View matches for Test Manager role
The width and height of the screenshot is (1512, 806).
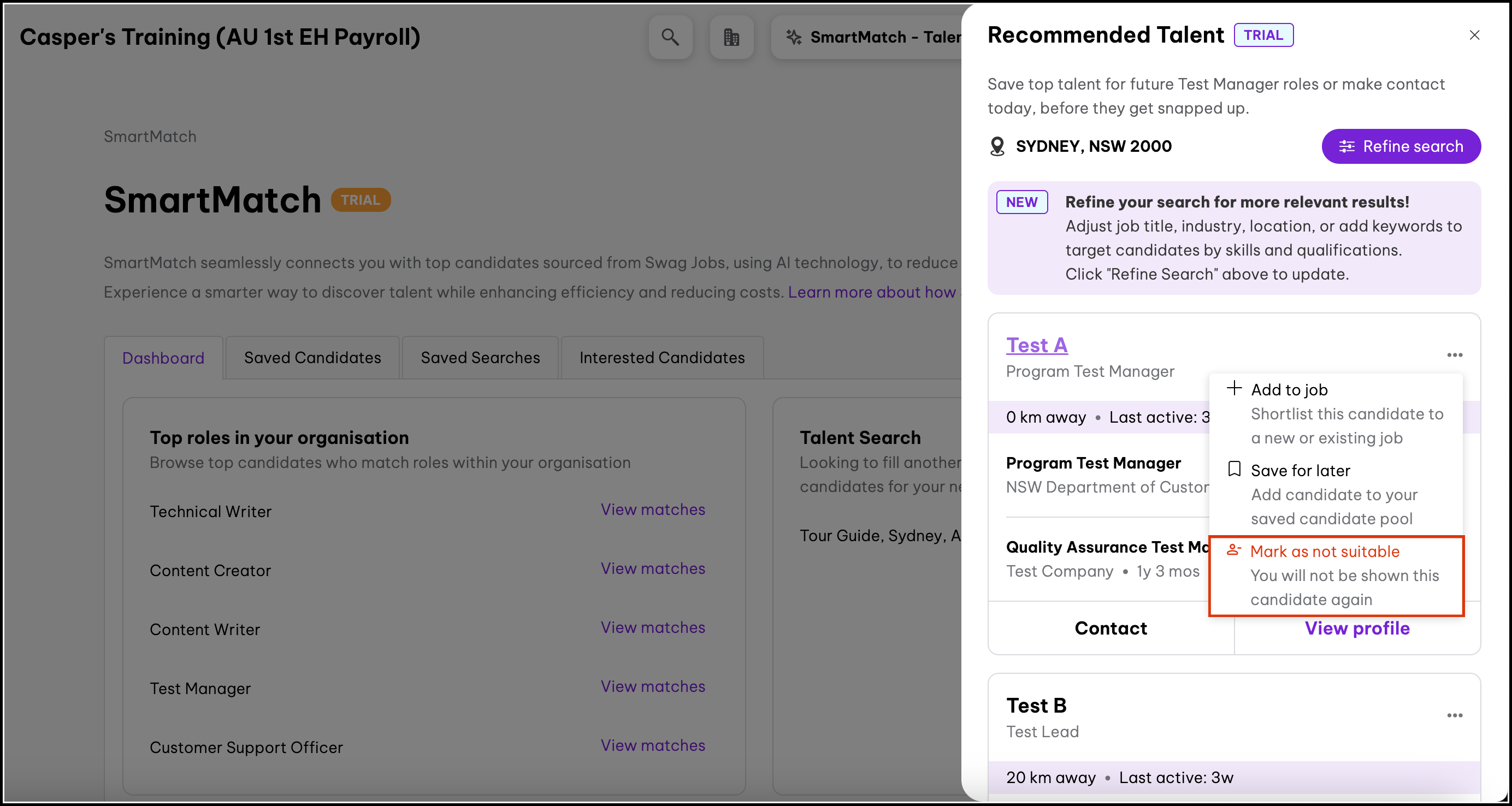(652, 686)
